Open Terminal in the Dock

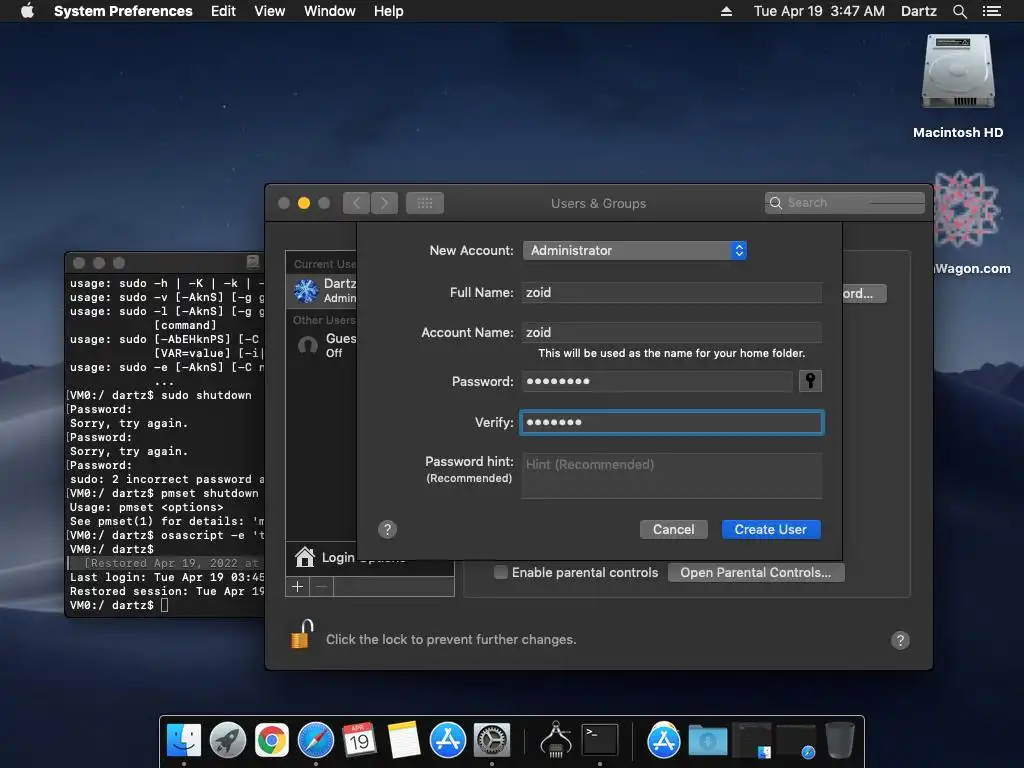pos(600,740)
